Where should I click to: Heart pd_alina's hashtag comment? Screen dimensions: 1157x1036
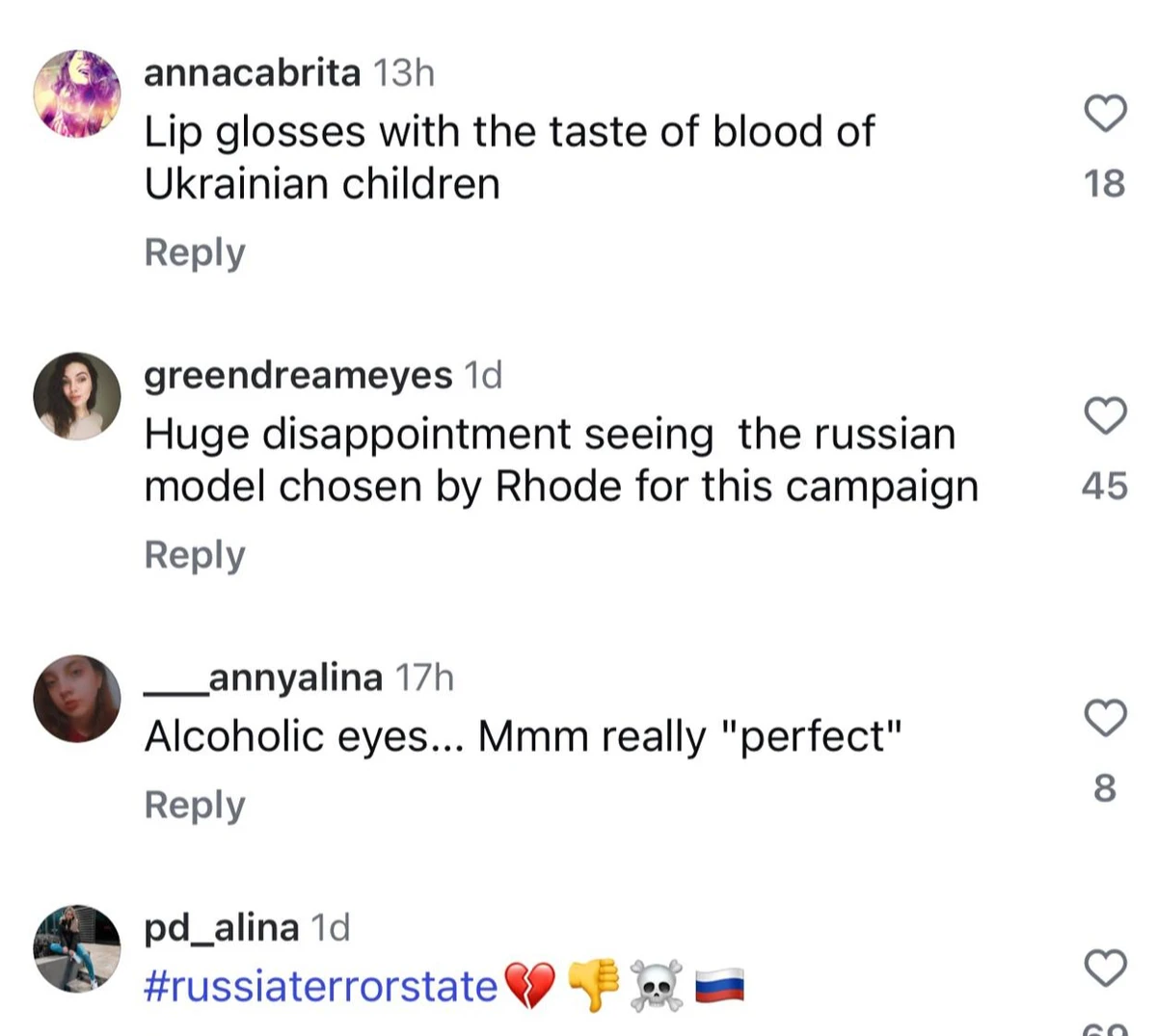(1105, 968)
